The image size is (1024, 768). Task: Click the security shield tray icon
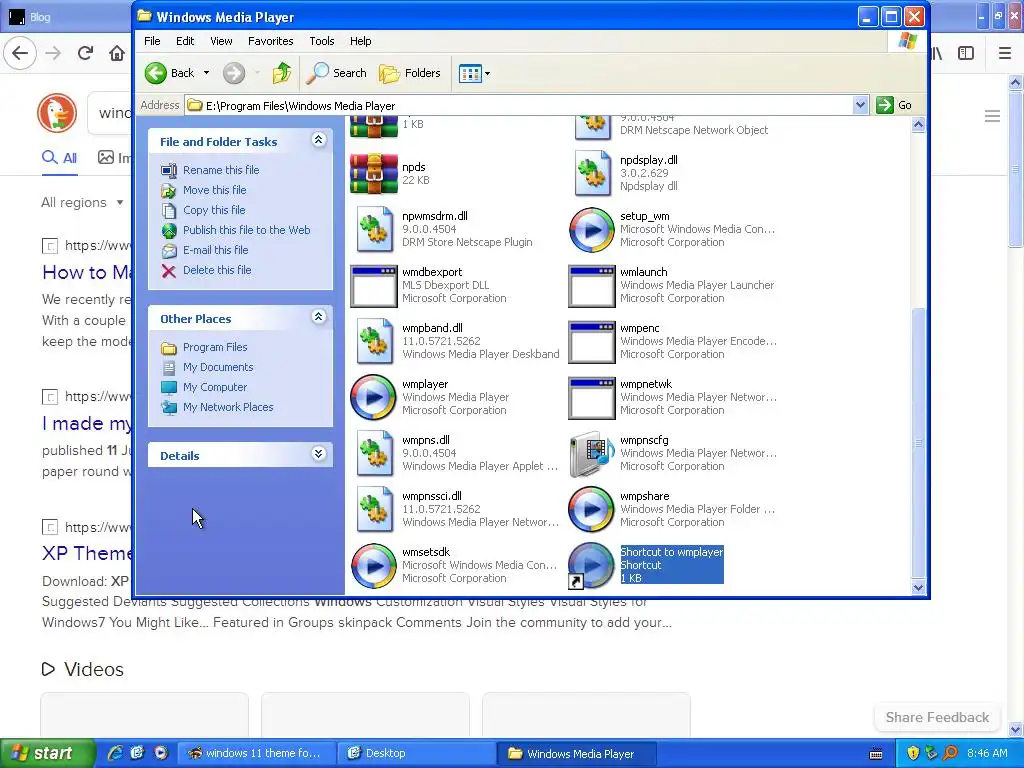click(x=913, y=753)
